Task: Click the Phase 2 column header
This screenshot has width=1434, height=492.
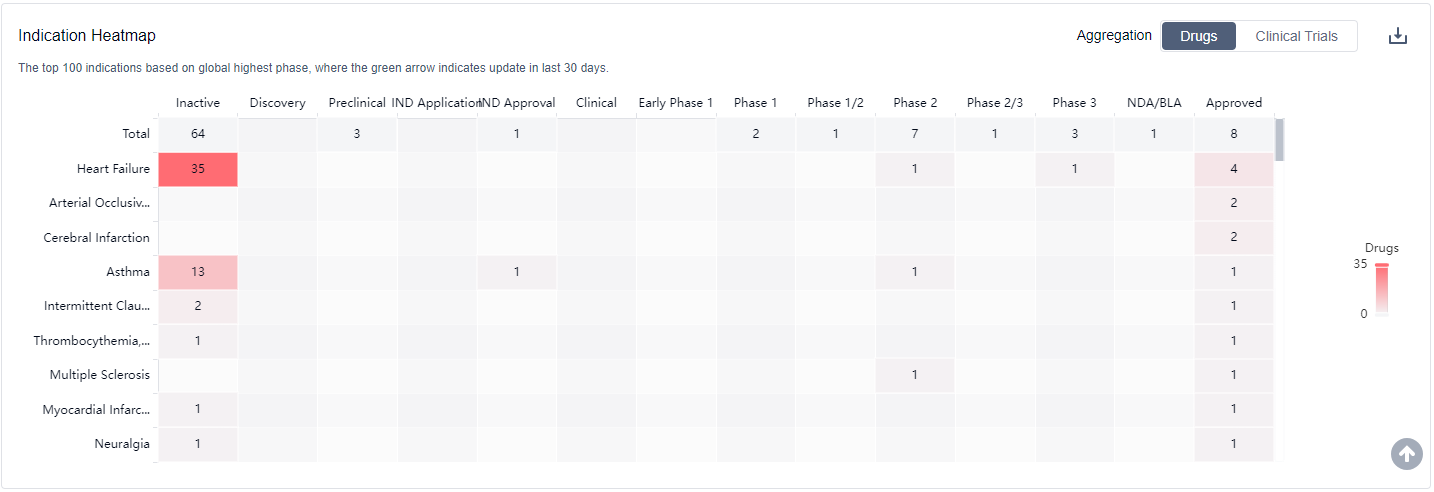Action: pyautogui.click(x=915, y=102)
